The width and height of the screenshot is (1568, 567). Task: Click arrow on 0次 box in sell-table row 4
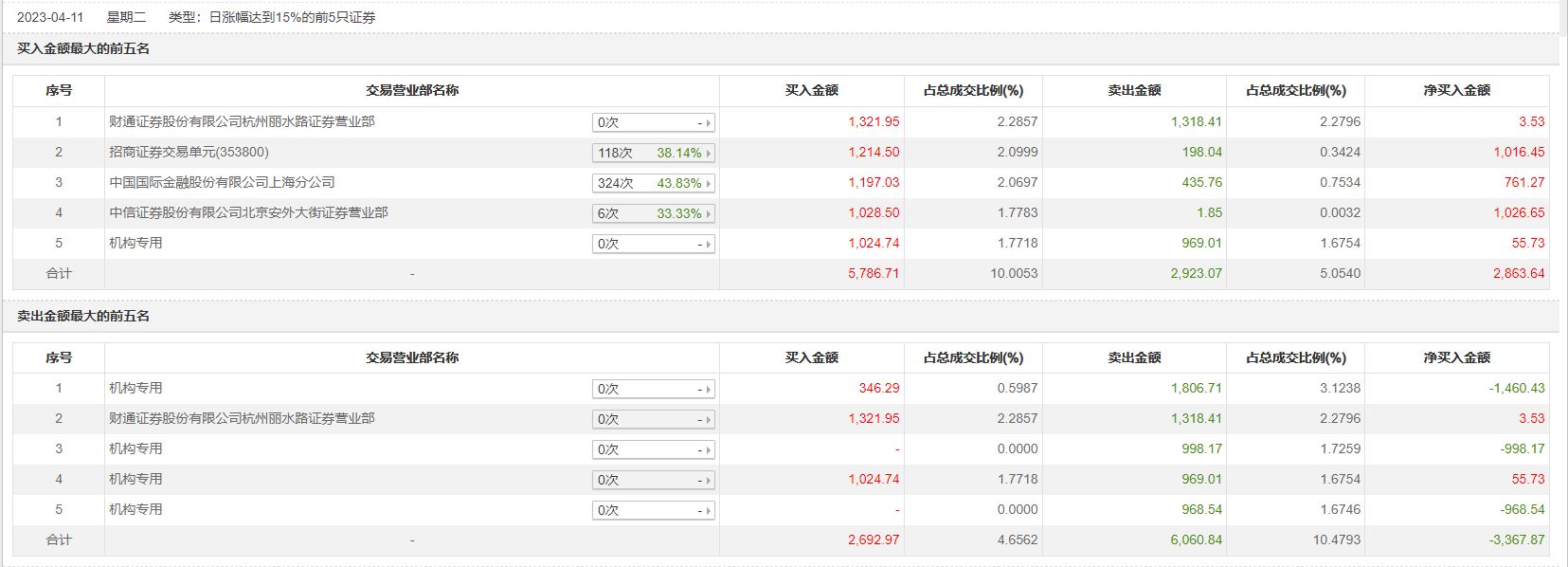(x=708, y=481)
